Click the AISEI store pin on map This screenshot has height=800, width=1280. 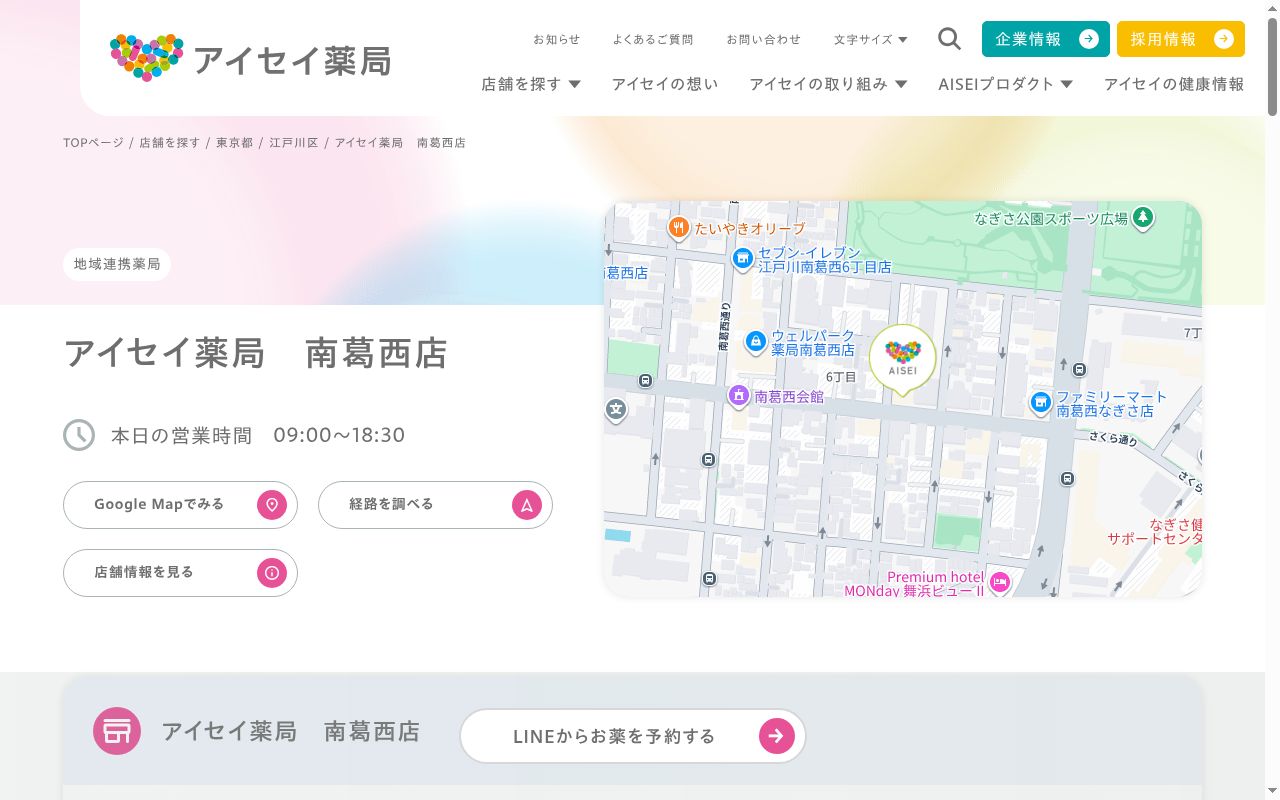902,361
